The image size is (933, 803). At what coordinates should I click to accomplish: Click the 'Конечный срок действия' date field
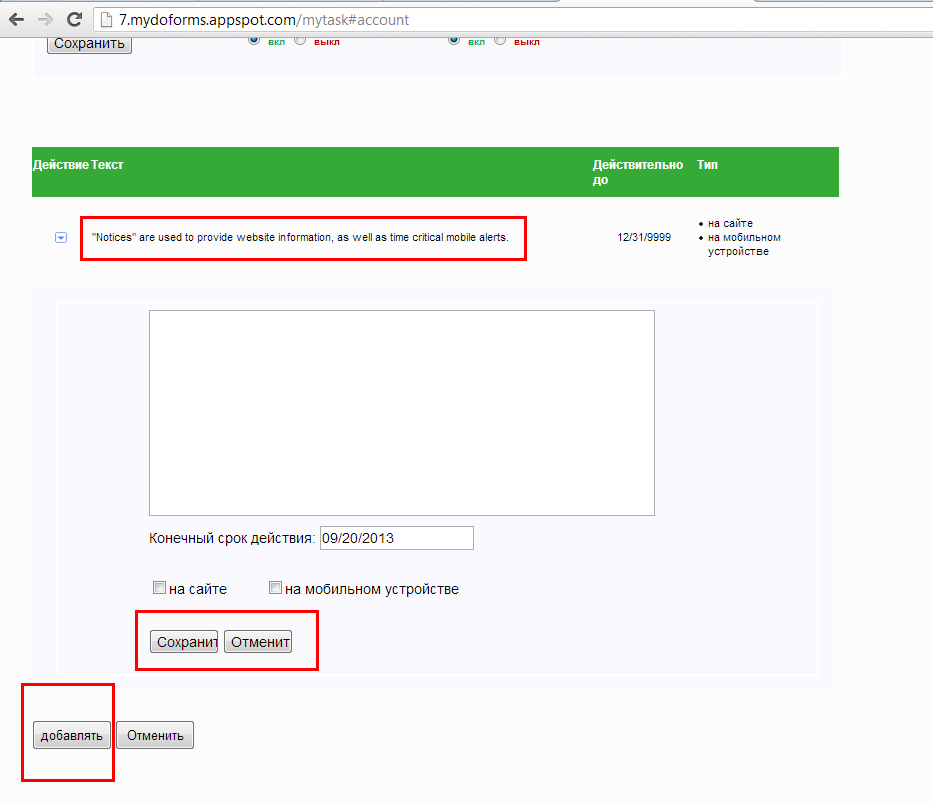click(x=396, y=538)
